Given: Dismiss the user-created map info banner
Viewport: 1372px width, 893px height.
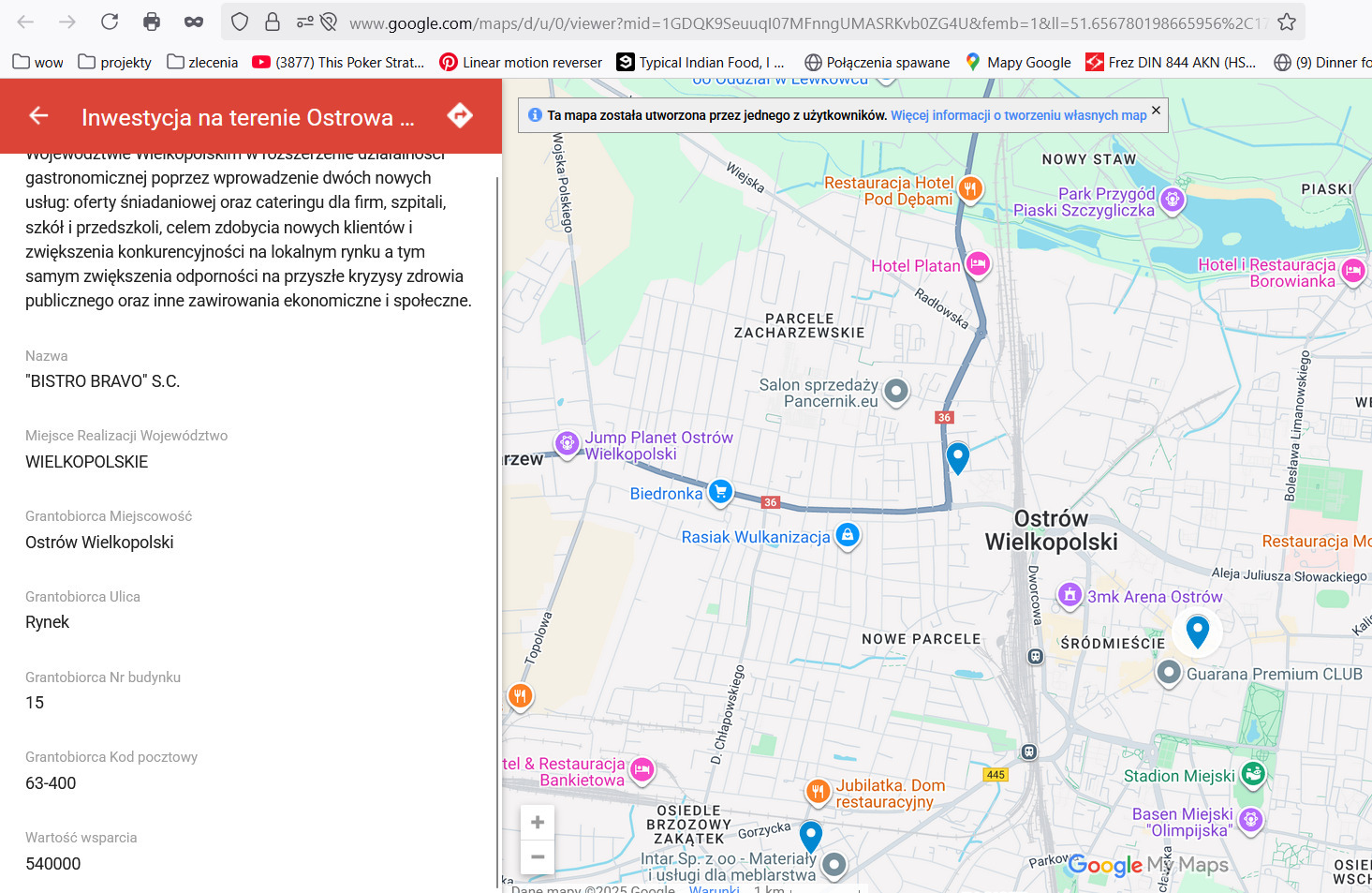Looking at the screenshot, I should pyautogui.click(x=1156, y=111).
